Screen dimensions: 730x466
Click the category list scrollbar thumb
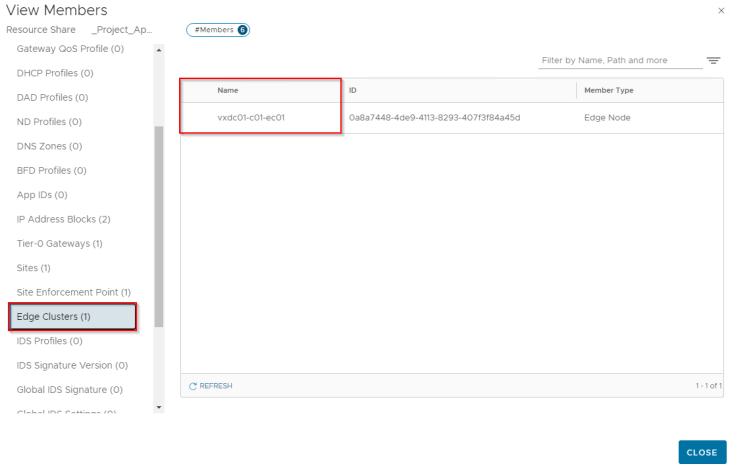coord(159,226)
